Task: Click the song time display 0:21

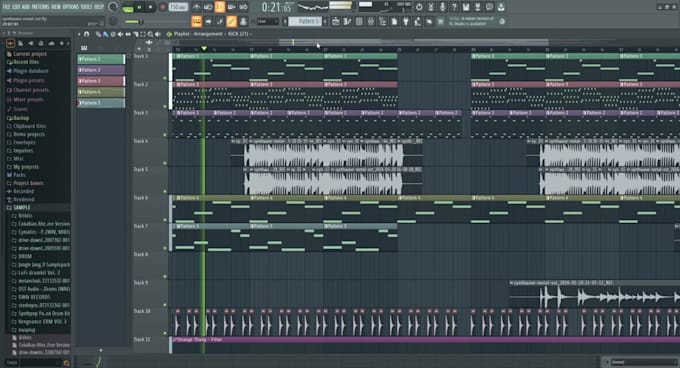Action: tap(277, 7)
